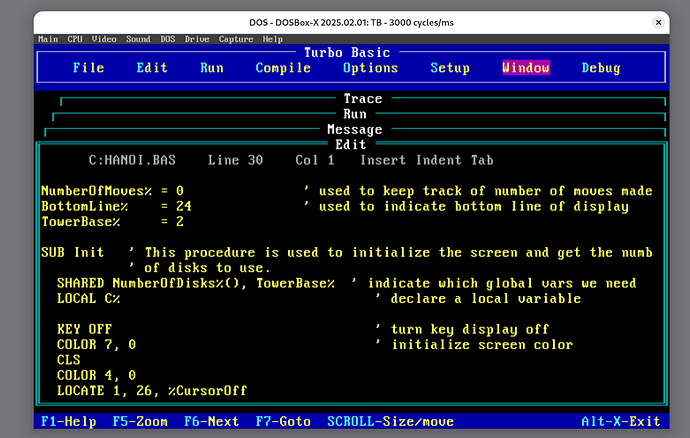Viewport: 690px width, 438px height.
Task: Click the Edit window title
Action: tap(351, 144)
